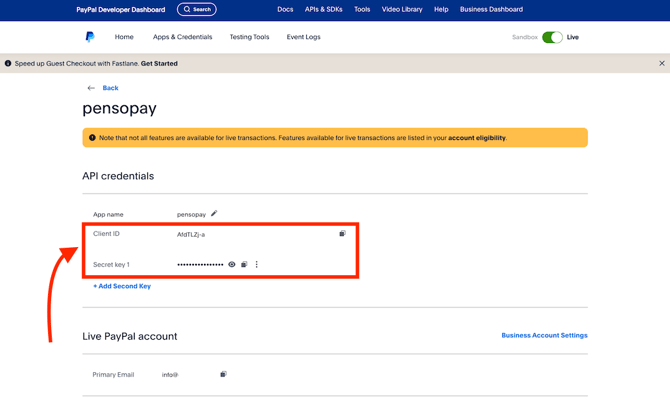The height and width of the screenshot is (412, 670).
Task: Open Event Logs tab
Action: 303,37
